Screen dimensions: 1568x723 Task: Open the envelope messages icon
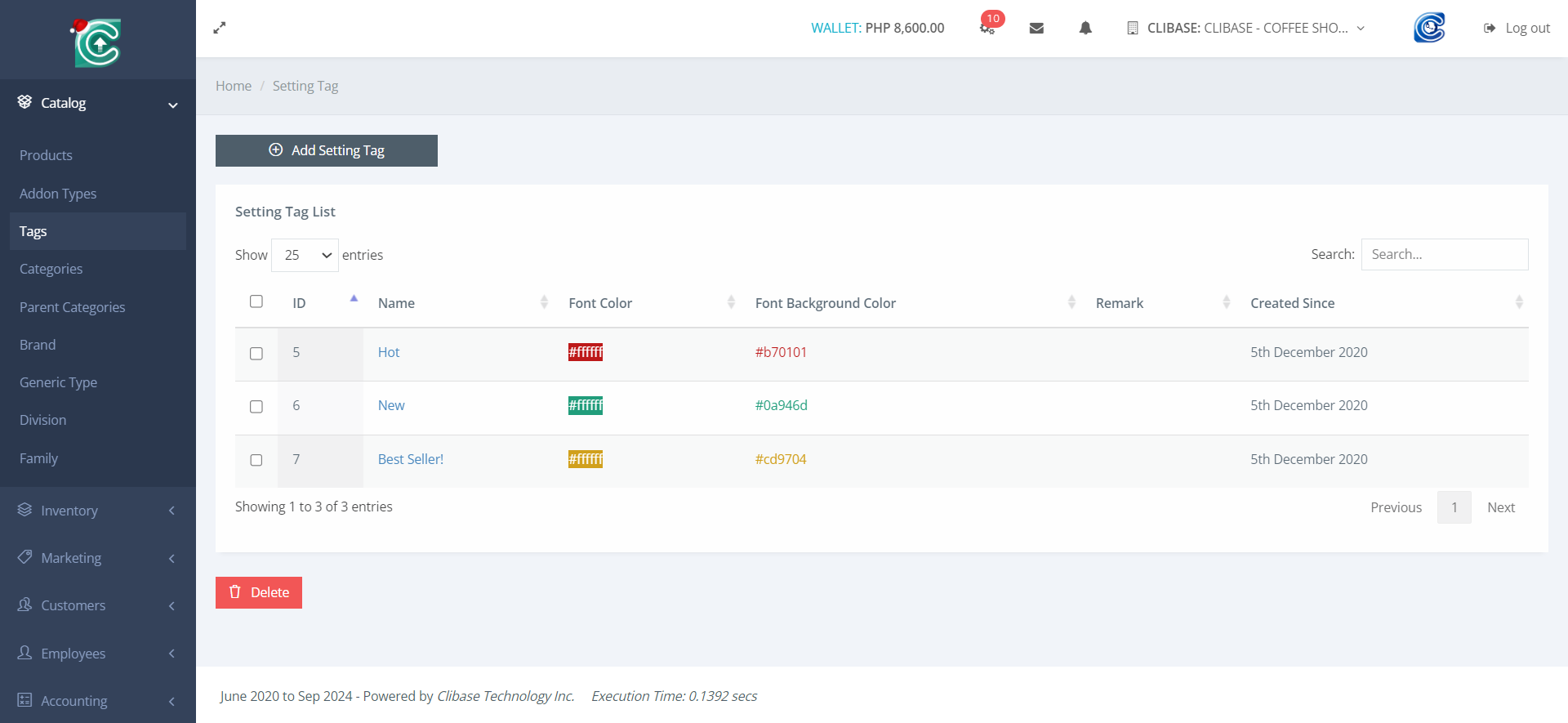[1036, 28]
